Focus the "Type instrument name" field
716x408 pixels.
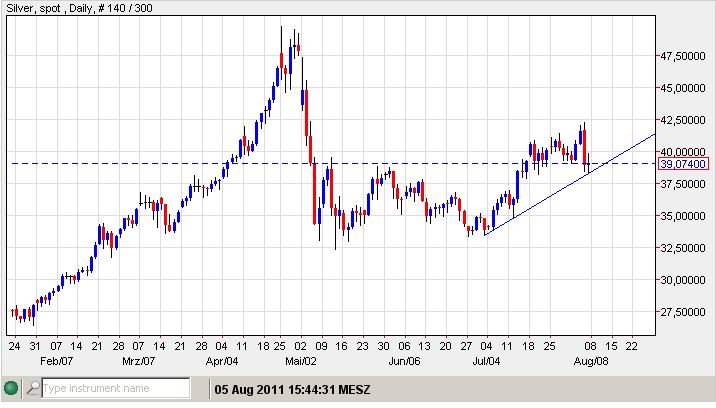[x=116, y=388]
